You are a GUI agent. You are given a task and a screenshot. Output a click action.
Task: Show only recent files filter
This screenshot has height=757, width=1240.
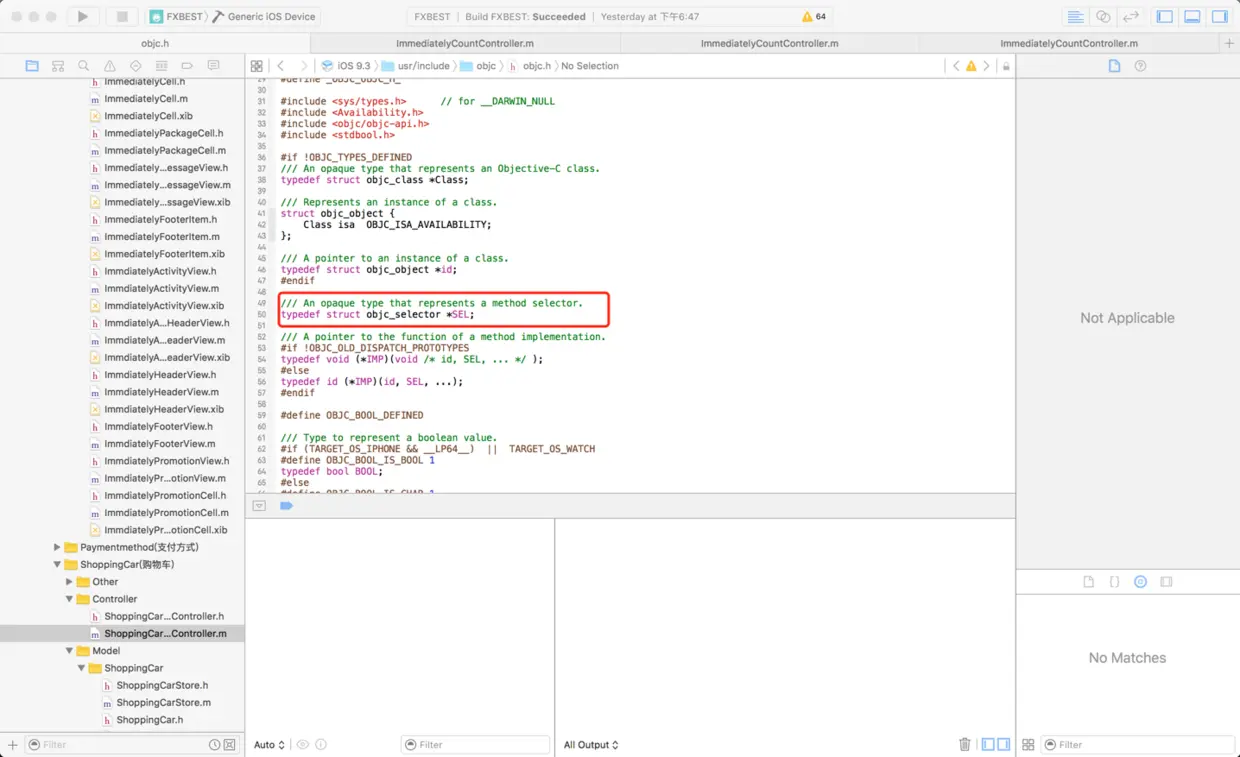point(214,745)
